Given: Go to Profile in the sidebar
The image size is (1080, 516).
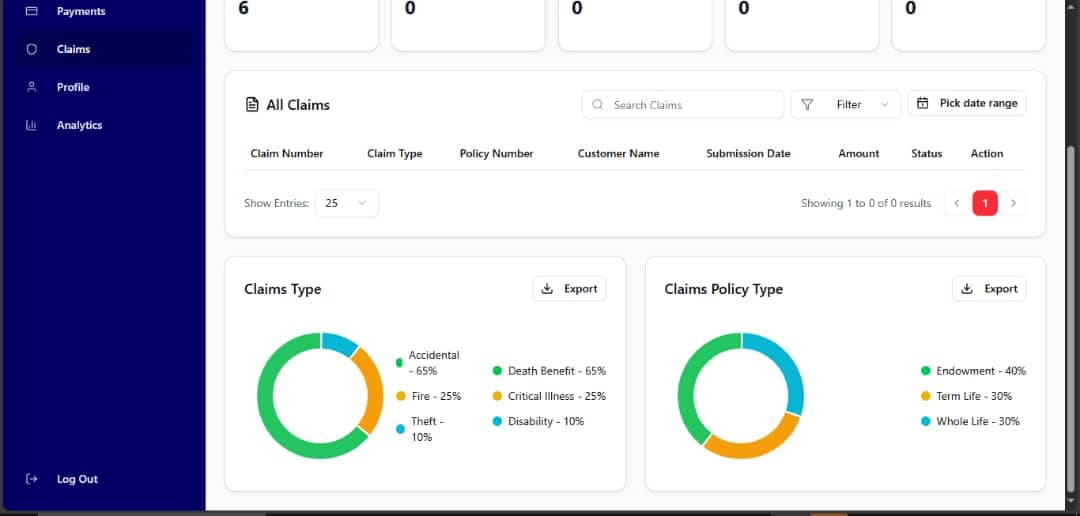Looking at the screenshot, I should (73, 87).
